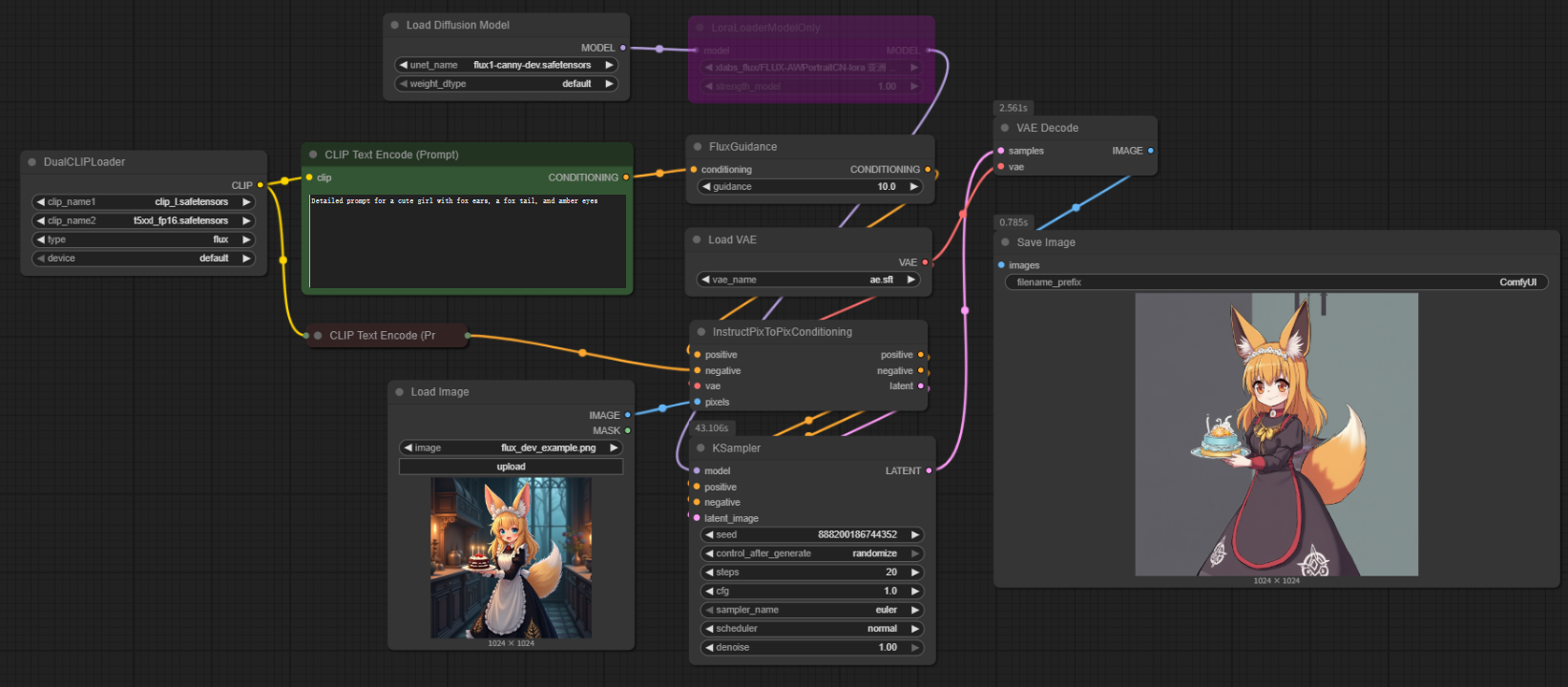Collapse the Load Diffusion Model node dot
Viewport: 1568px width, 687px height.
(395, 26)
